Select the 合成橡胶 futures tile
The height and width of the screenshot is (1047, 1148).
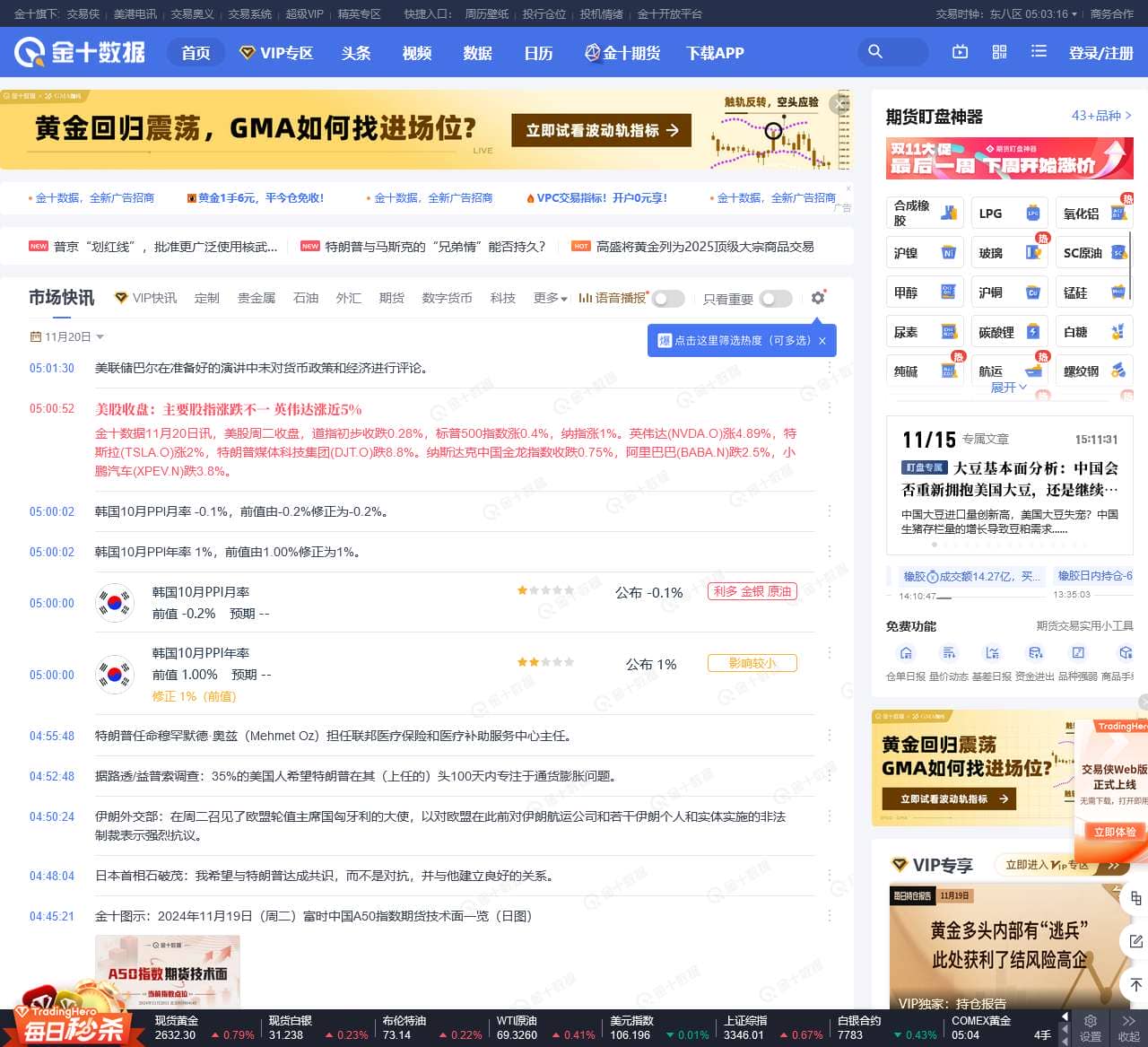[x=925, y=214]
